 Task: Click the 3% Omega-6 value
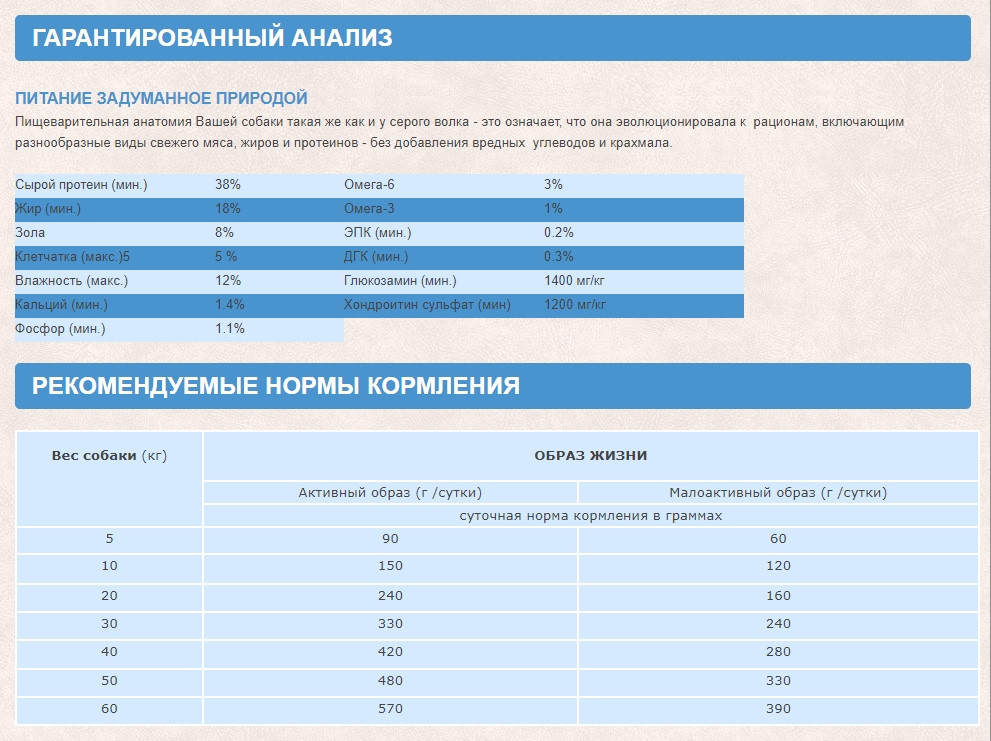553,185
